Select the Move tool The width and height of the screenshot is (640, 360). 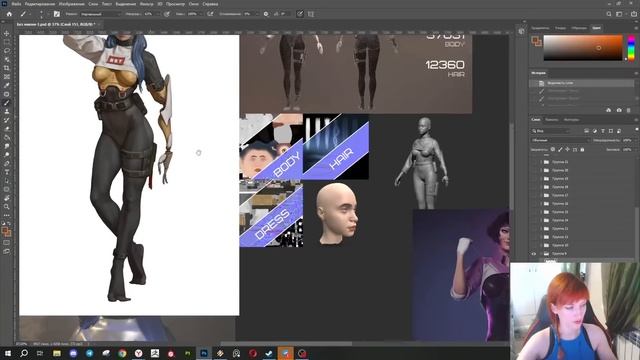[x=7, y=33]
